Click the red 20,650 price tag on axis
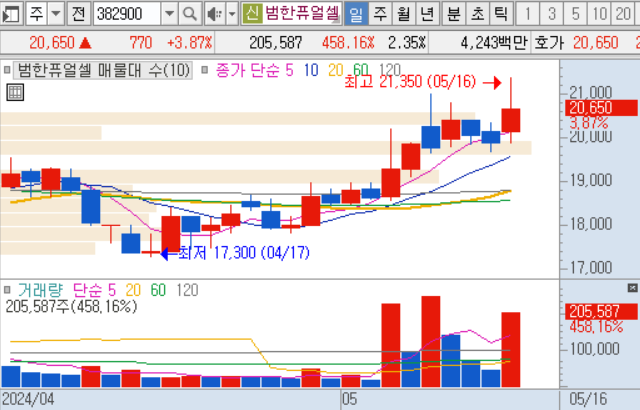The height and width of the screenshot is (410, 640). (x=601, y=108)
